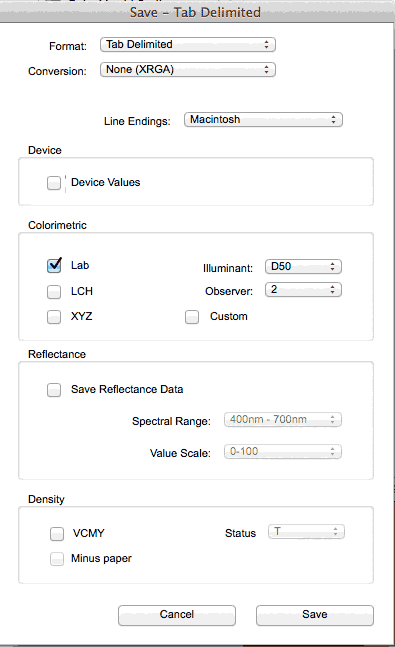Toggle the Minus paper checkbox

57,559
